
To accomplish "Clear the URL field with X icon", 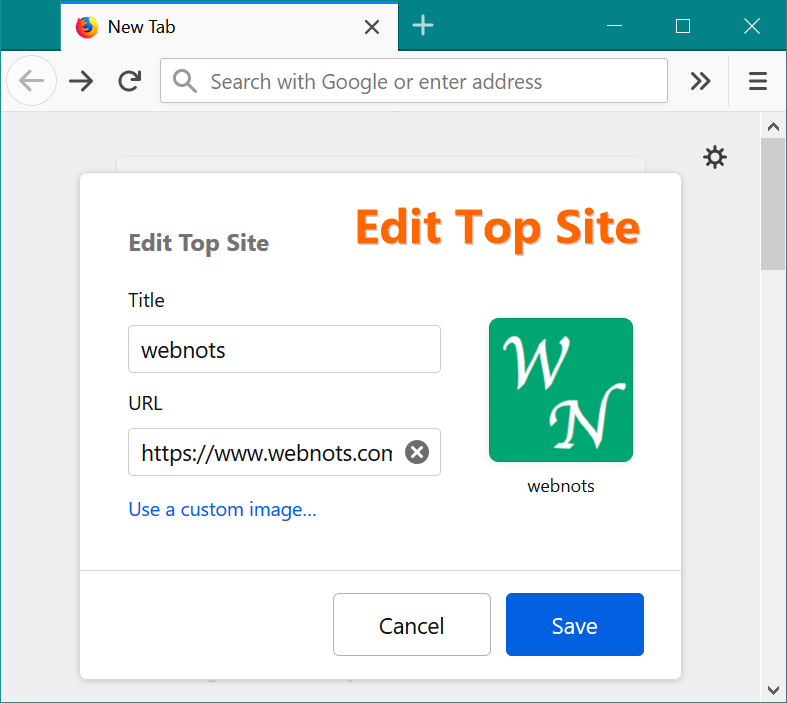I will point(417,452).
